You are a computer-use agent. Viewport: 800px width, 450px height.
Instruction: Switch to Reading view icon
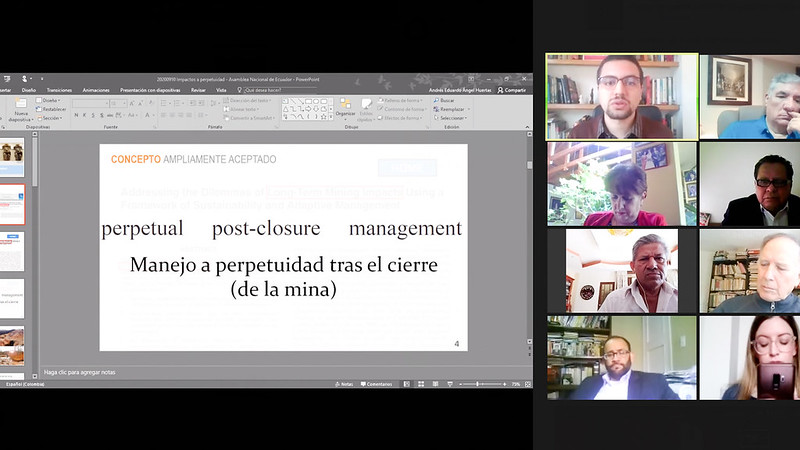click(435, 384)
